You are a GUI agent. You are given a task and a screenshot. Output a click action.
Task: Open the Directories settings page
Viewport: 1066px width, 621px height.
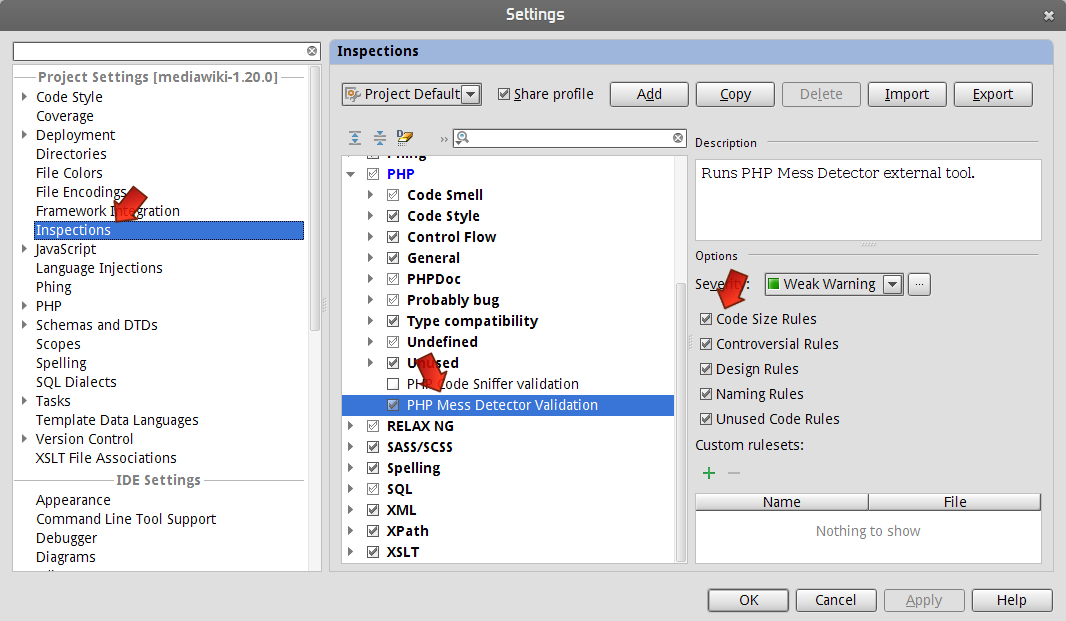(x=71, y=154)
